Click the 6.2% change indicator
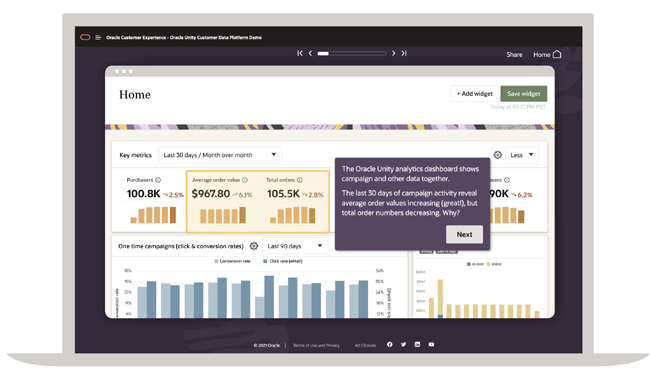Image resolution: width=650 pixels, height=381 pixels. (x=522, y=194)
